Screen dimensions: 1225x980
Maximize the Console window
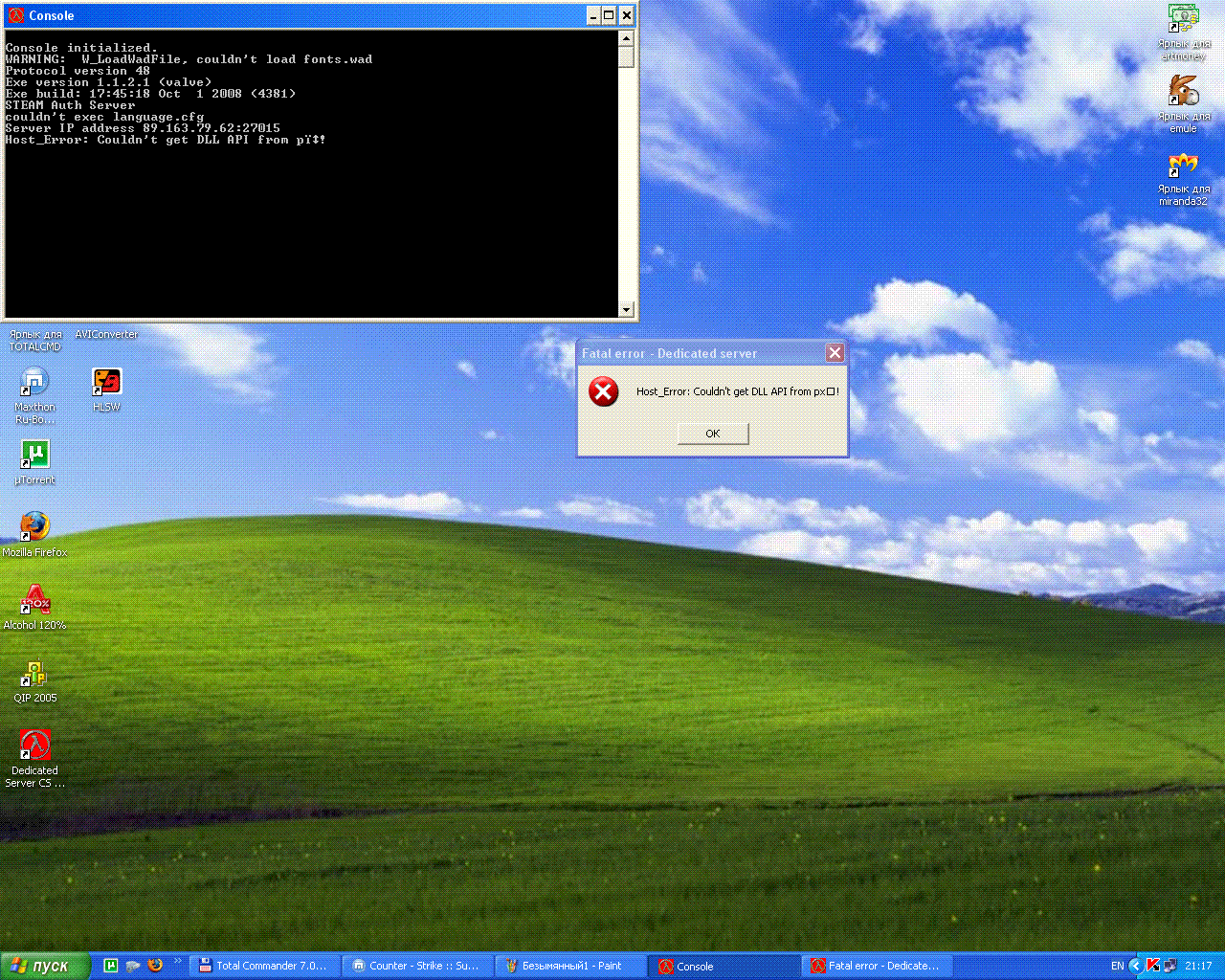pos(610,15)
